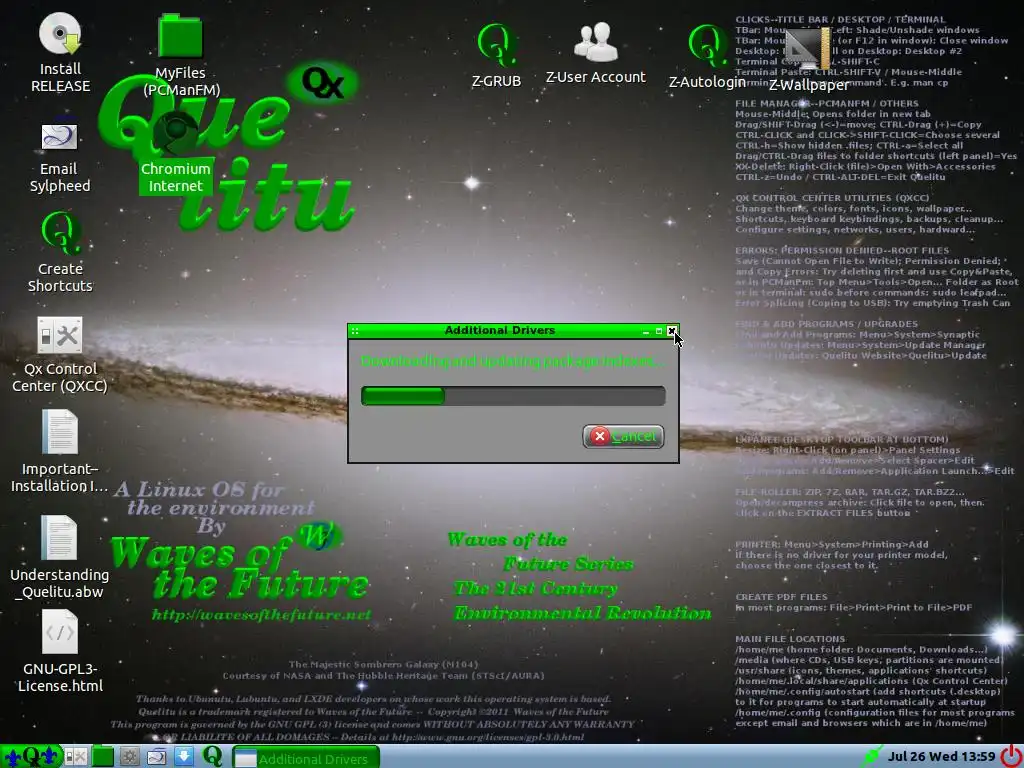Cancel the package index download
The image size is (1024, 768).
[623, 436]
